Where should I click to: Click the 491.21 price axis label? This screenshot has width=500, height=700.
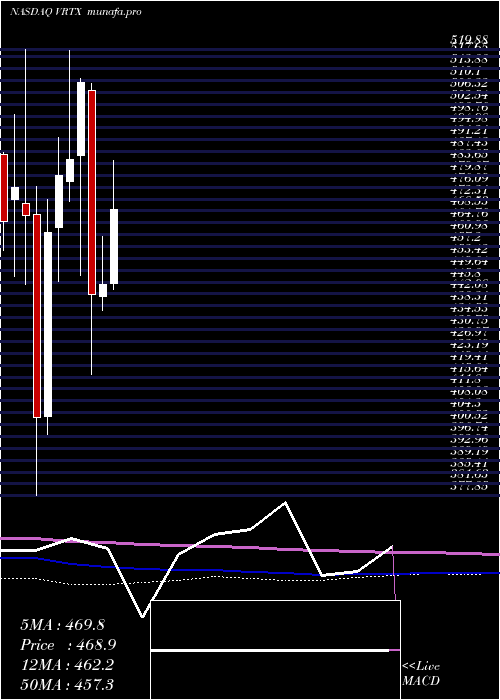[468, 132]
